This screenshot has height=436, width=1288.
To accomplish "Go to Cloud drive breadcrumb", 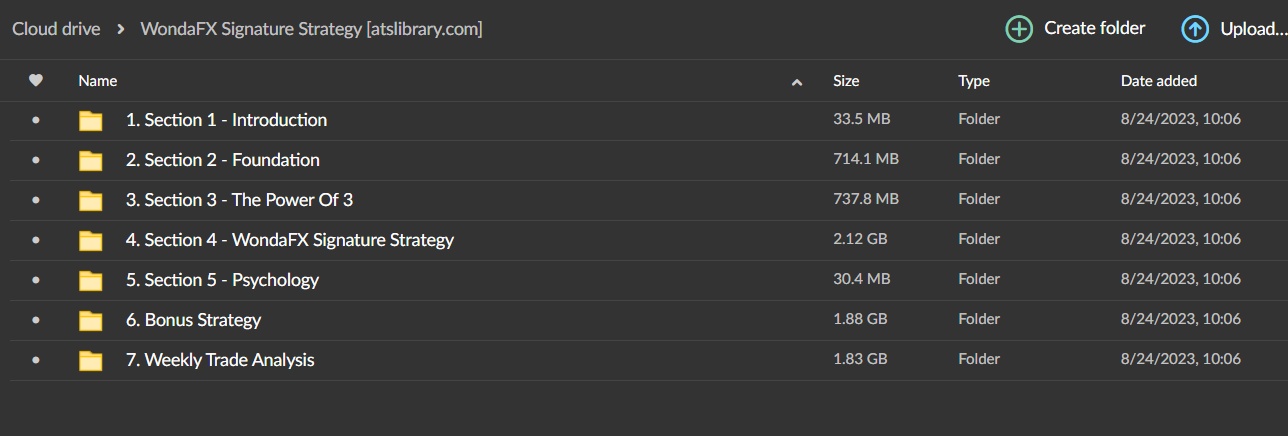I will (56, 29).
